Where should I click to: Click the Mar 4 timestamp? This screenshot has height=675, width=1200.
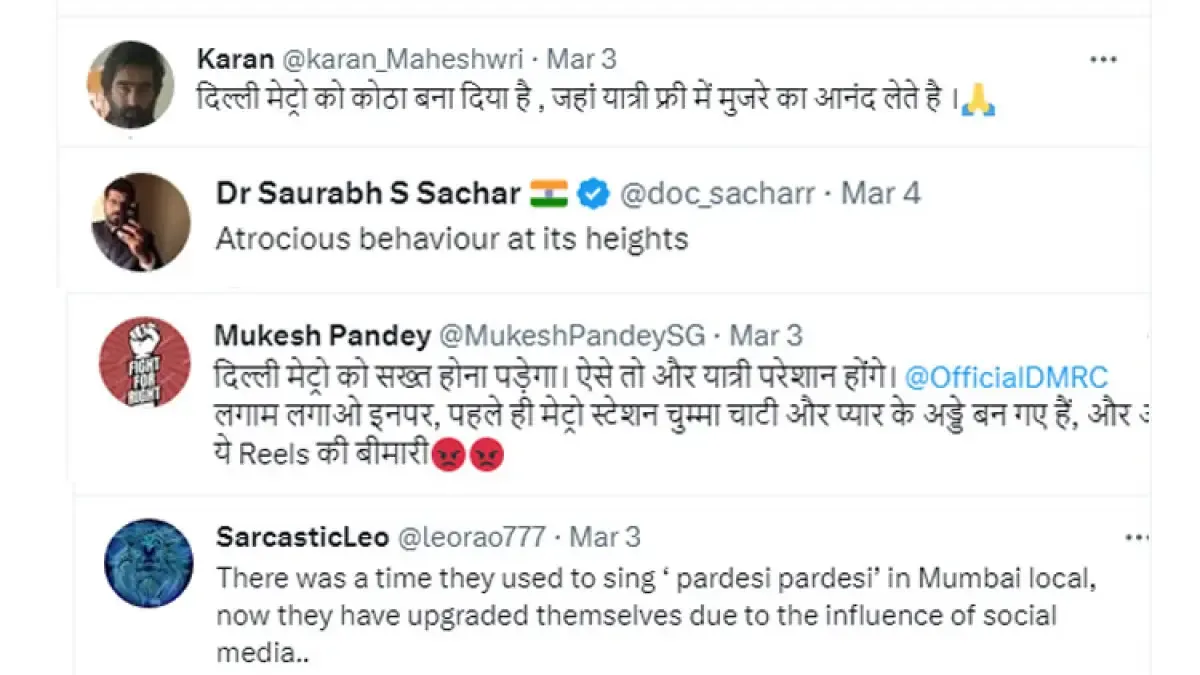(881, 194)
